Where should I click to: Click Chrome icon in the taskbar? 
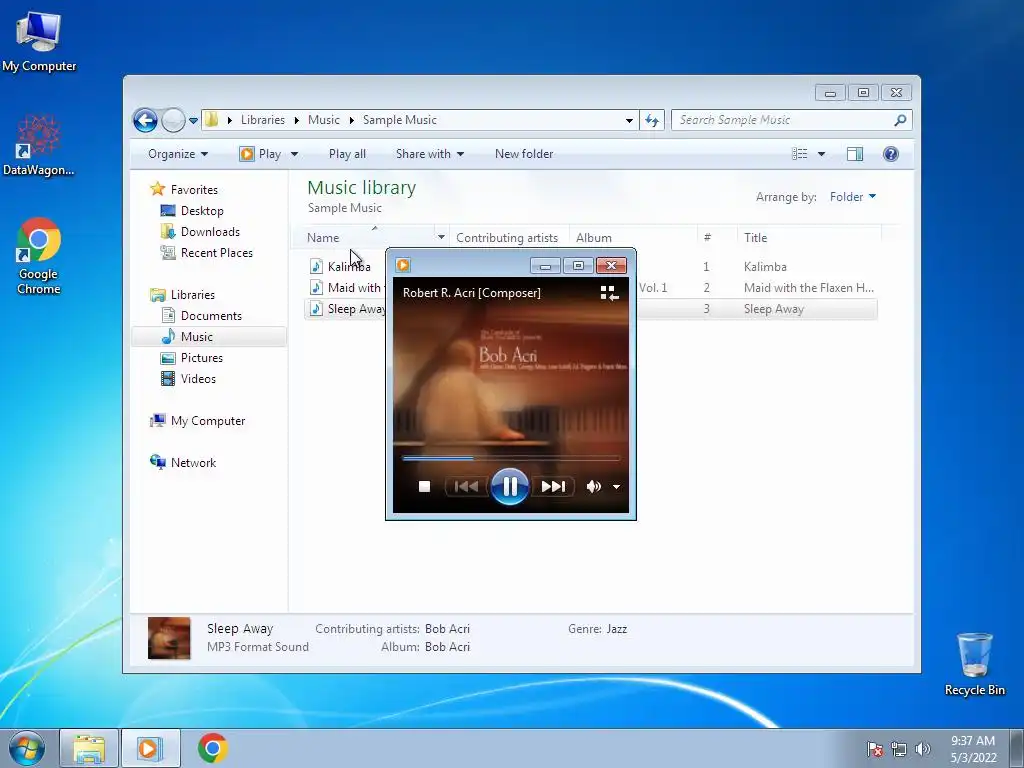click(212, 748)
